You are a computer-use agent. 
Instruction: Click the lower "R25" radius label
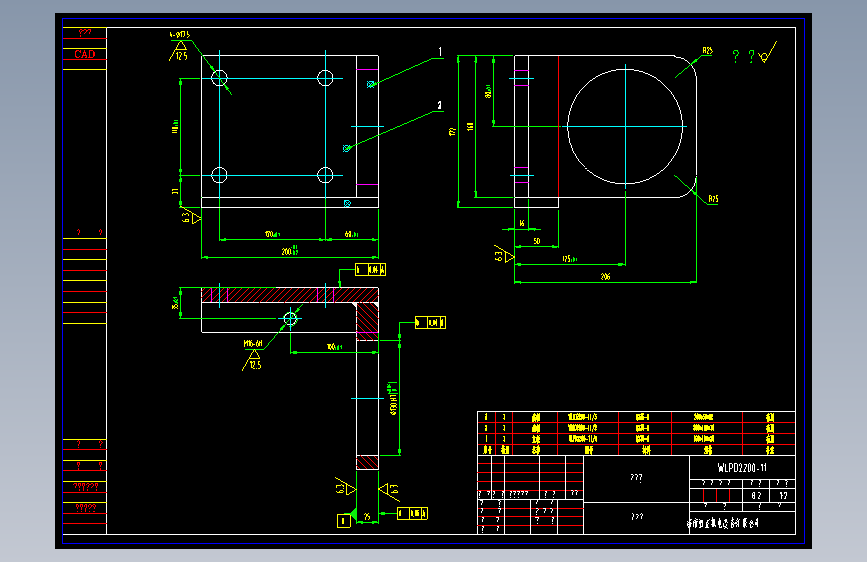[713, 199]
